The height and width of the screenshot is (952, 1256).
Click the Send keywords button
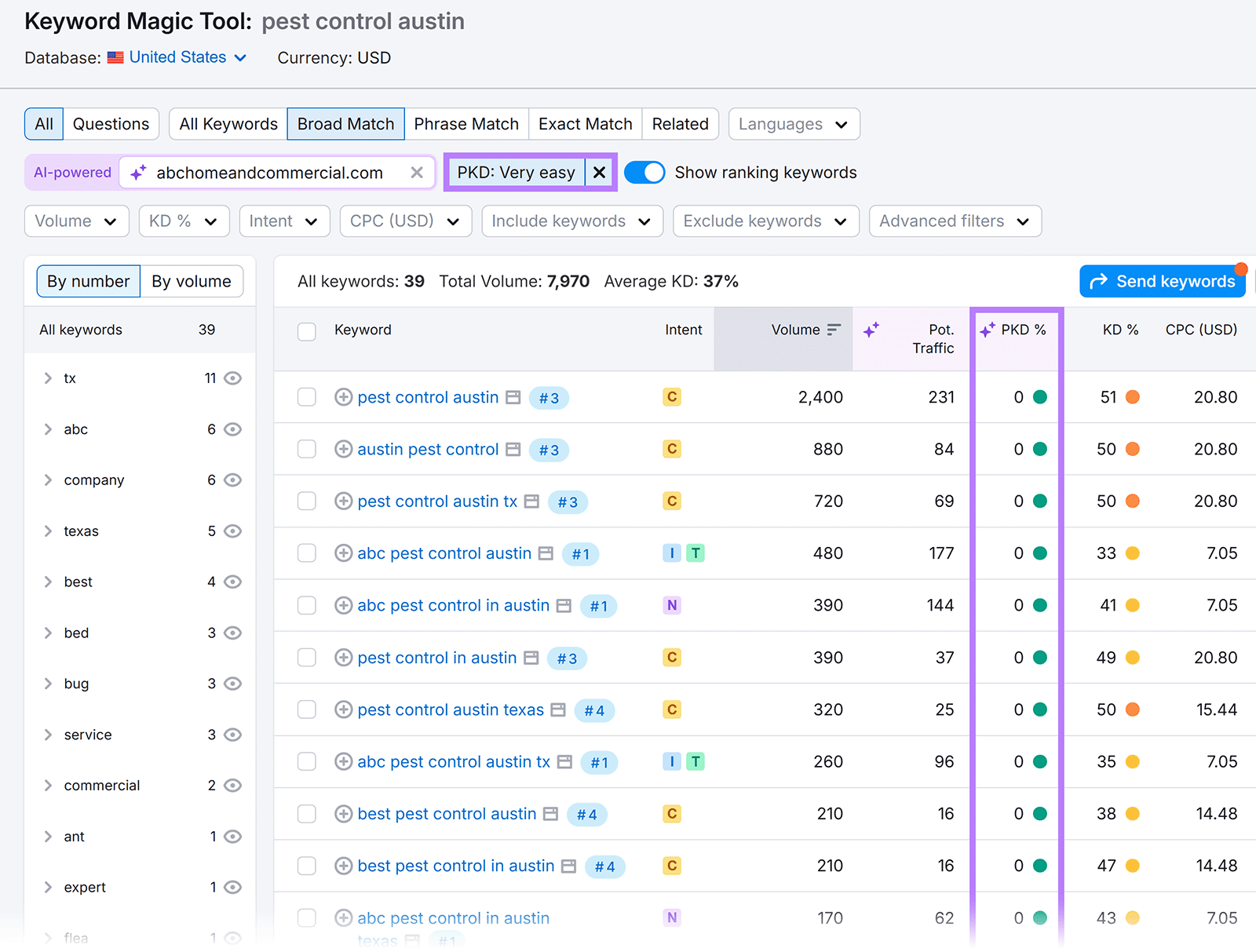pyautogui.click(x=1162, y=281)
